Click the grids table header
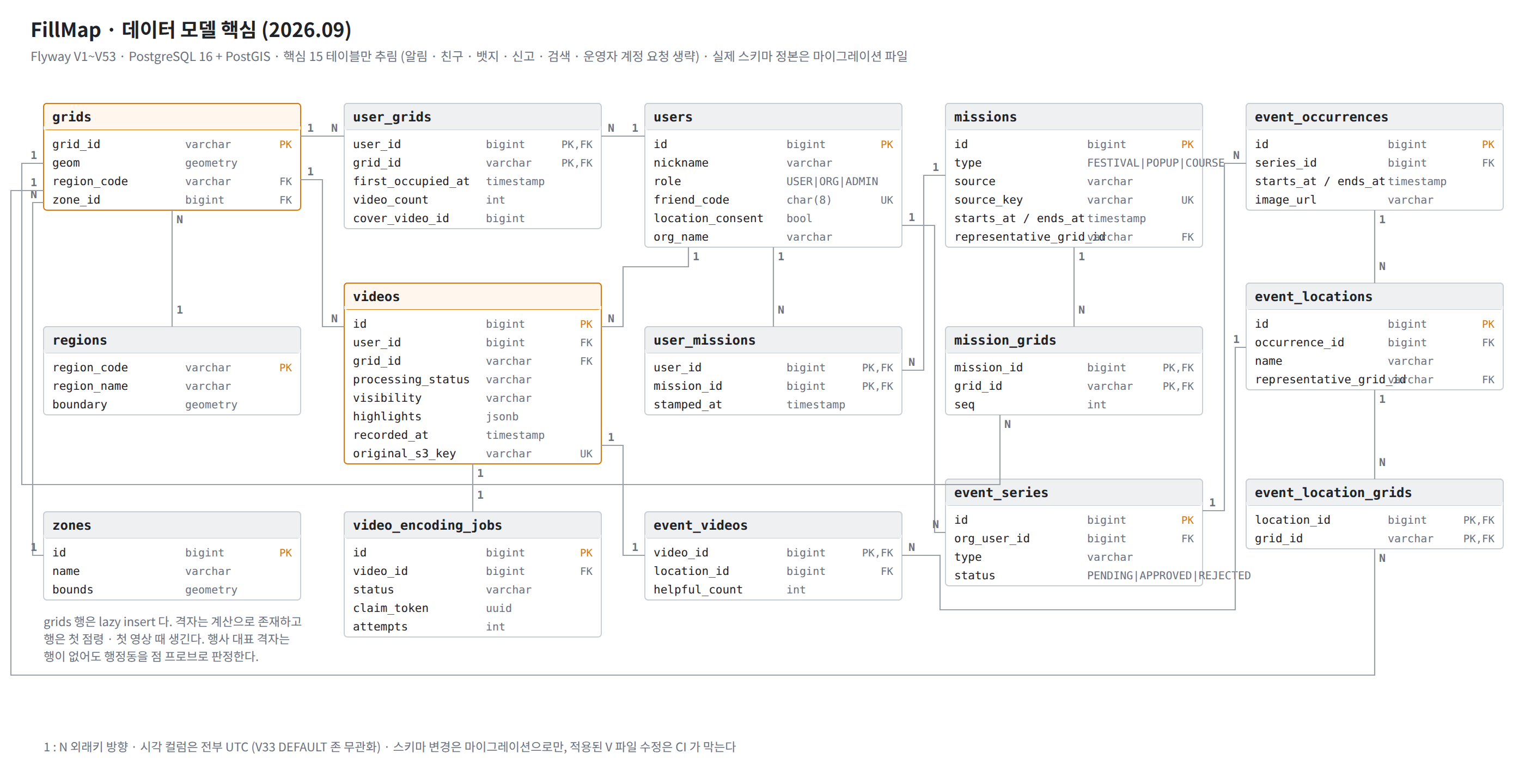 (x=172, y=117)
